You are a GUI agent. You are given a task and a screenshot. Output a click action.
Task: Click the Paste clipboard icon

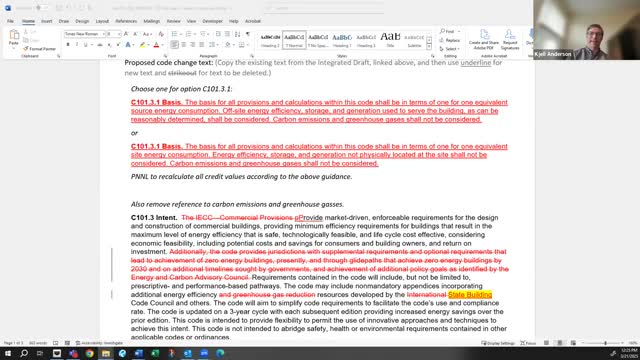(x=13, y=38)
